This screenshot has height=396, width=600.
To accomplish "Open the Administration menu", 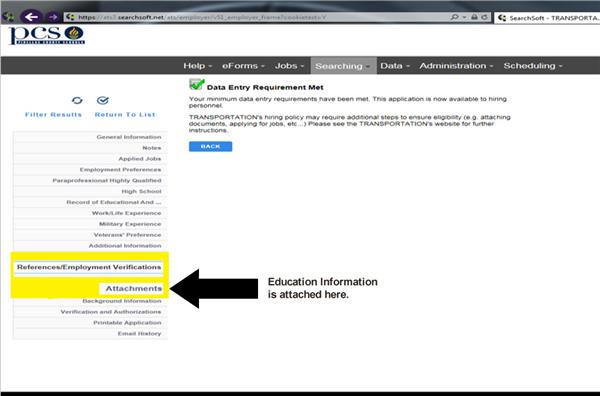I will coord(456,66).
